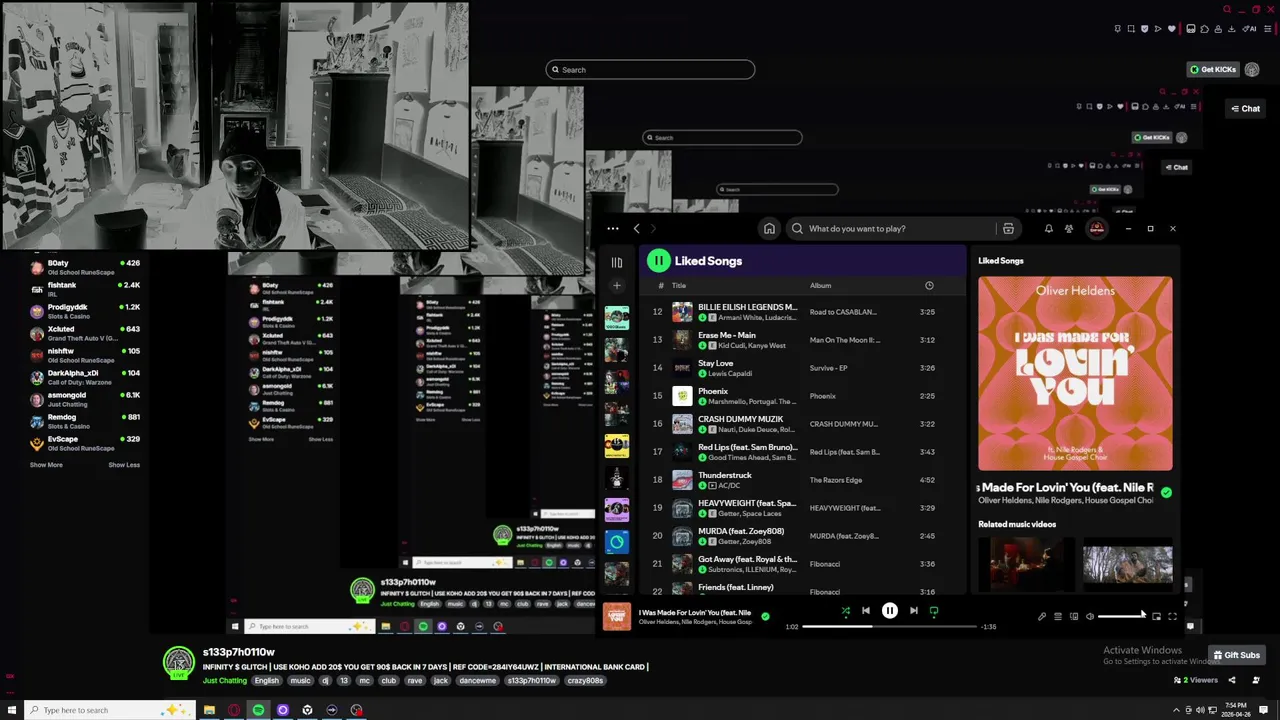The image size is (1280, 720).
Task: Pause playback in Spotify player bar
Action: click(890, 611)
